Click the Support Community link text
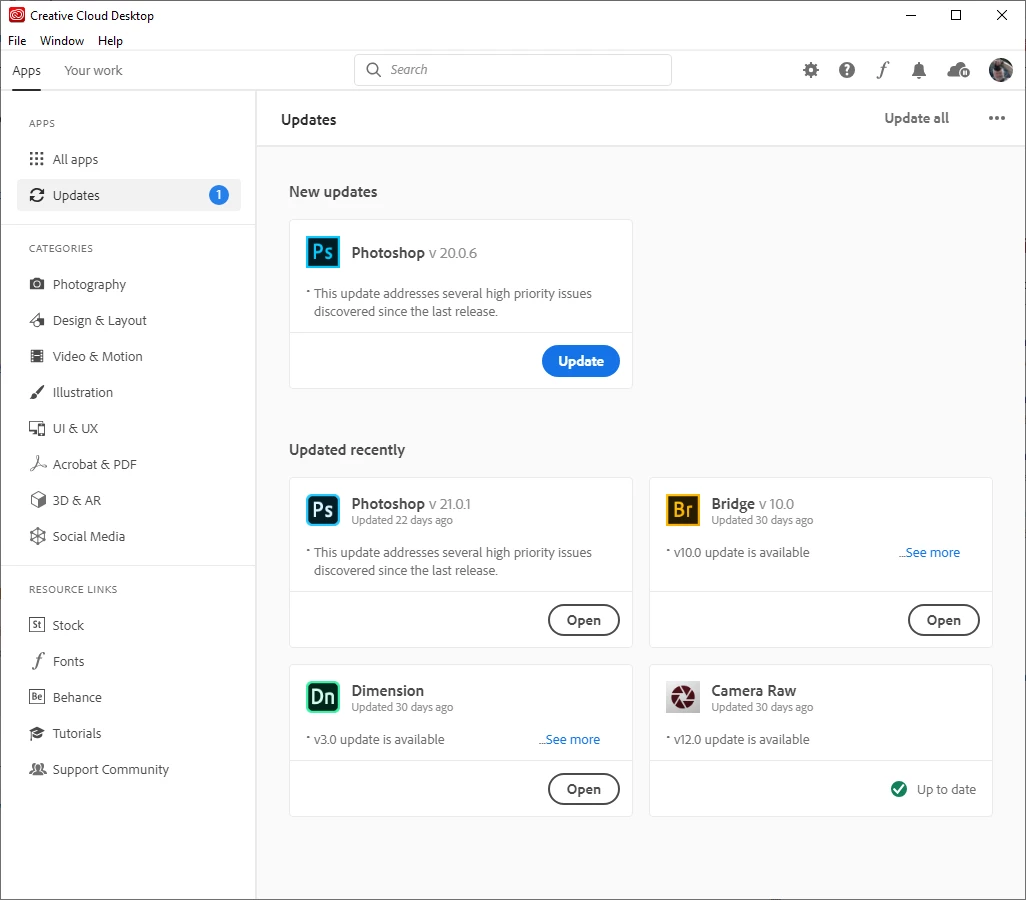Screen dimensions: 1026x900 (111, 770)
